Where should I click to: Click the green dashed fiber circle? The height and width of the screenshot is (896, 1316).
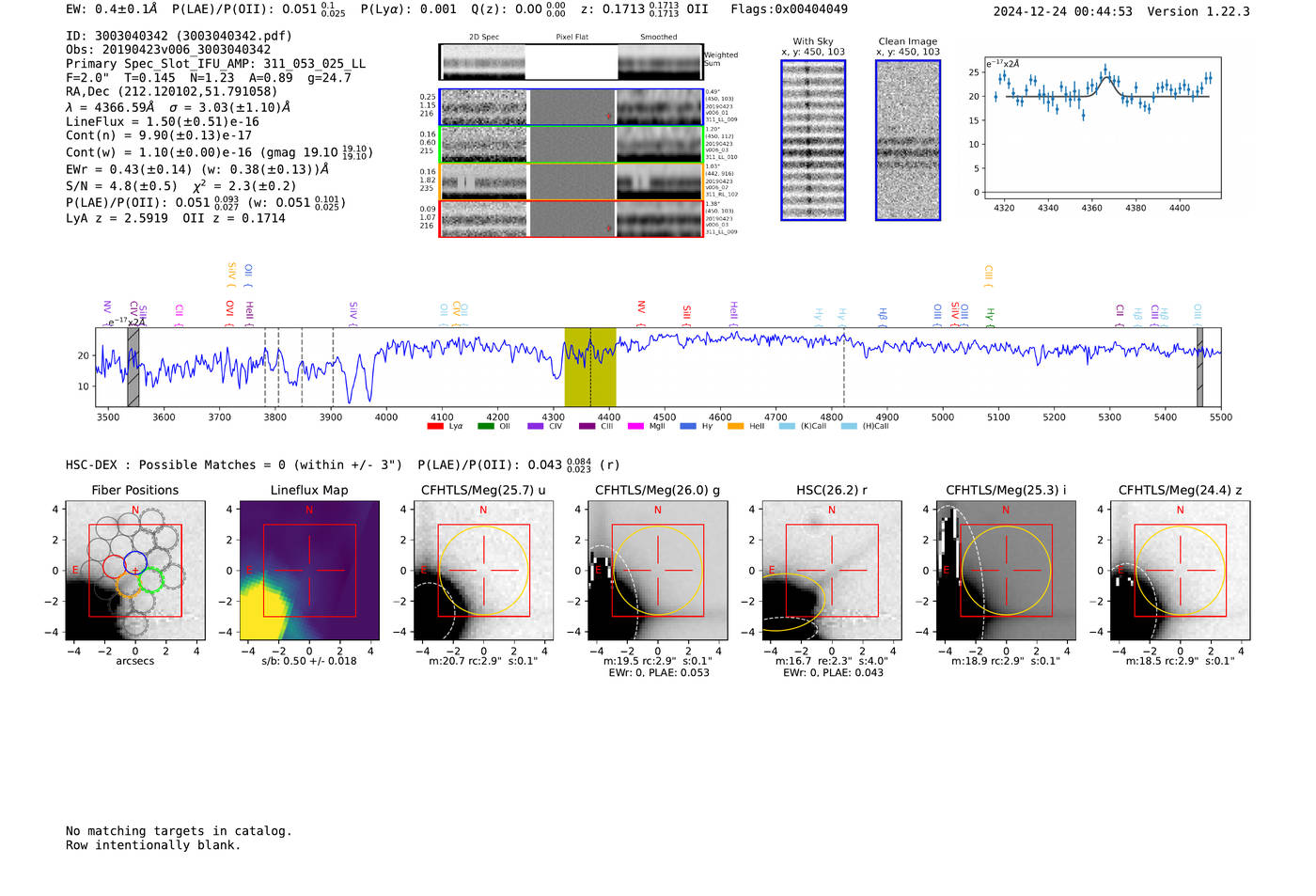(x=150, y=579)
